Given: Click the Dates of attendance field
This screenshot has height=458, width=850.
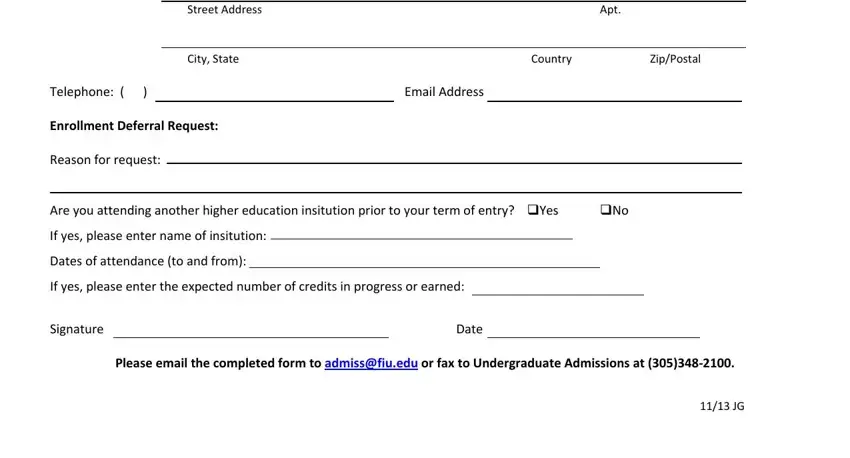Looking at the screenshot, I should [424, 260].
